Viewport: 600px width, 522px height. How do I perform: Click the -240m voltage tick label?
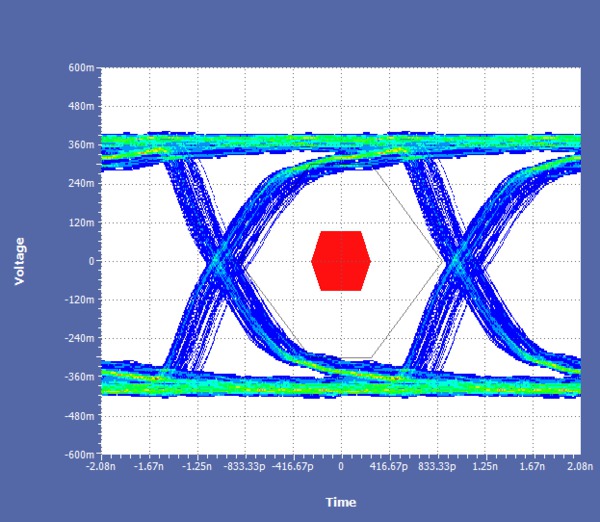pos(79,338)
